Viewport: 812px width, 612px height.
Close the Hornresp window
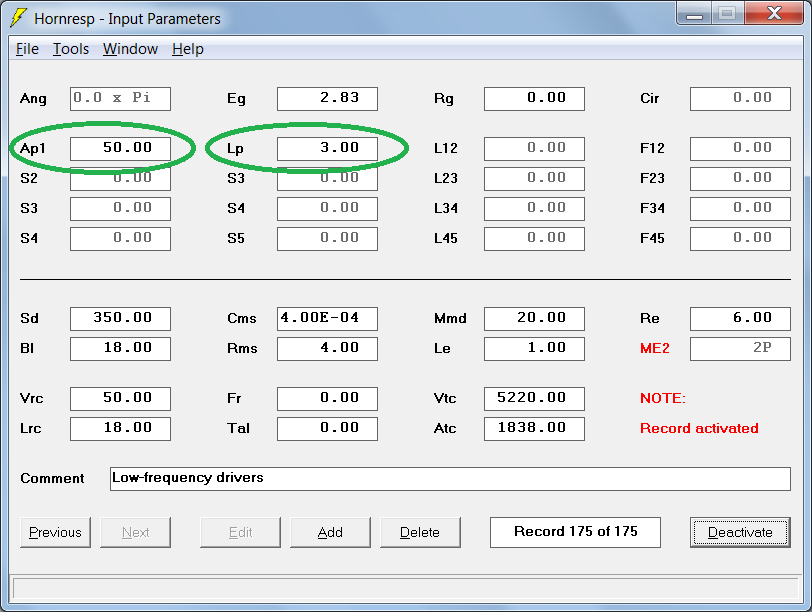click(x=774, y=14)
